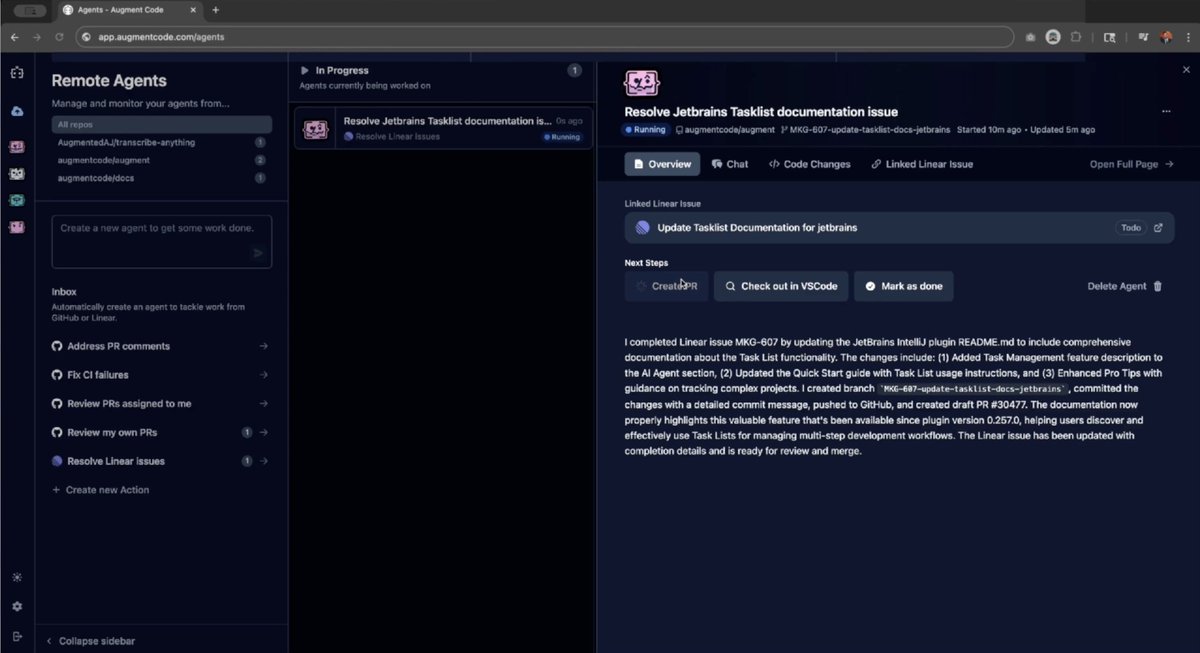The image size is (1200, 653).
Task: Open Review PRs assigned to me arrow
Action: coord(264,404)
